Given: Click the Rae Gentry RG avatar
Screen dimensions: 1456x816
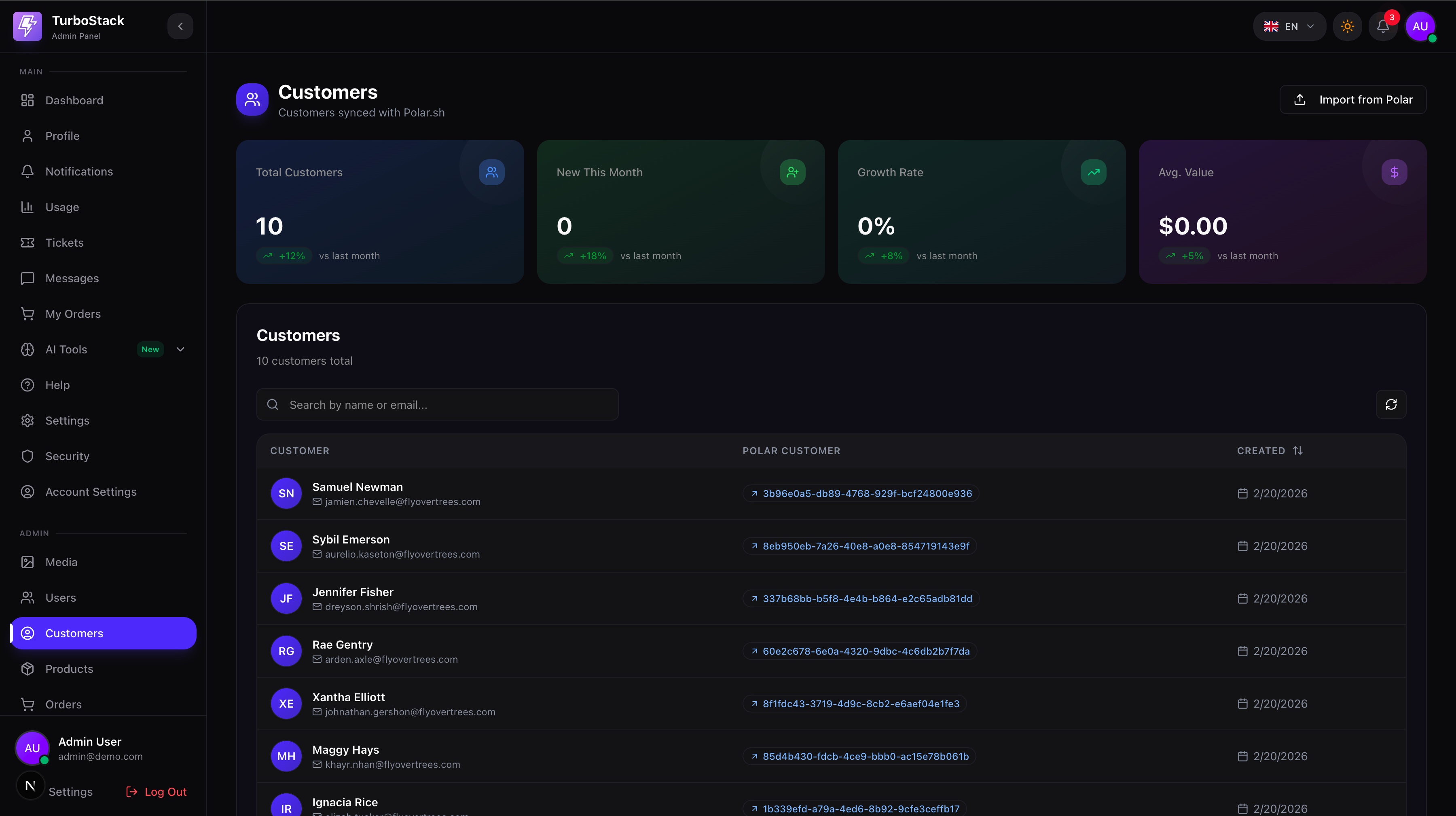Looking at the screenshot, I should tap(286, 651).
